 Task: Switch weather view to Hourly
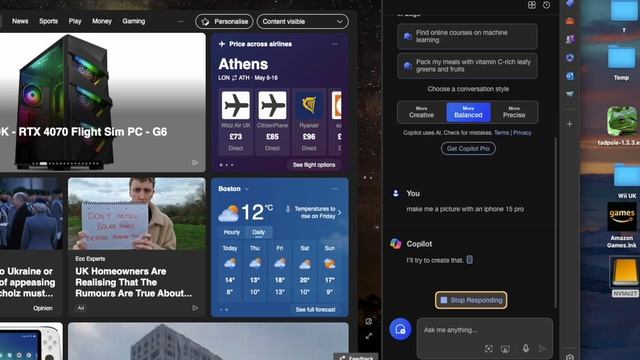(231, 232)
